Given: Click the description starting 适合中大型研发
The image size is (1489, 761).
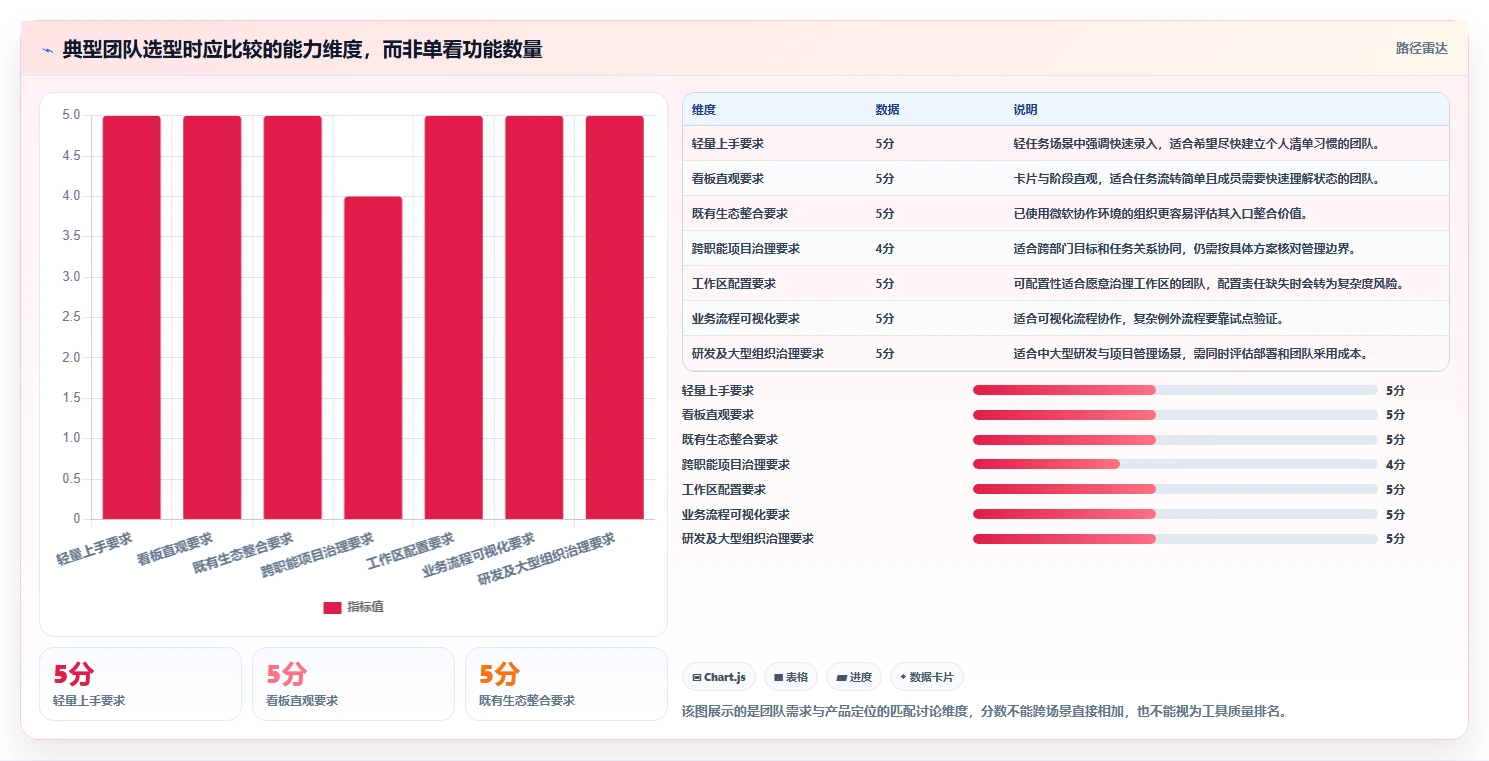Looking at the screenshot, I should 1191,354.
